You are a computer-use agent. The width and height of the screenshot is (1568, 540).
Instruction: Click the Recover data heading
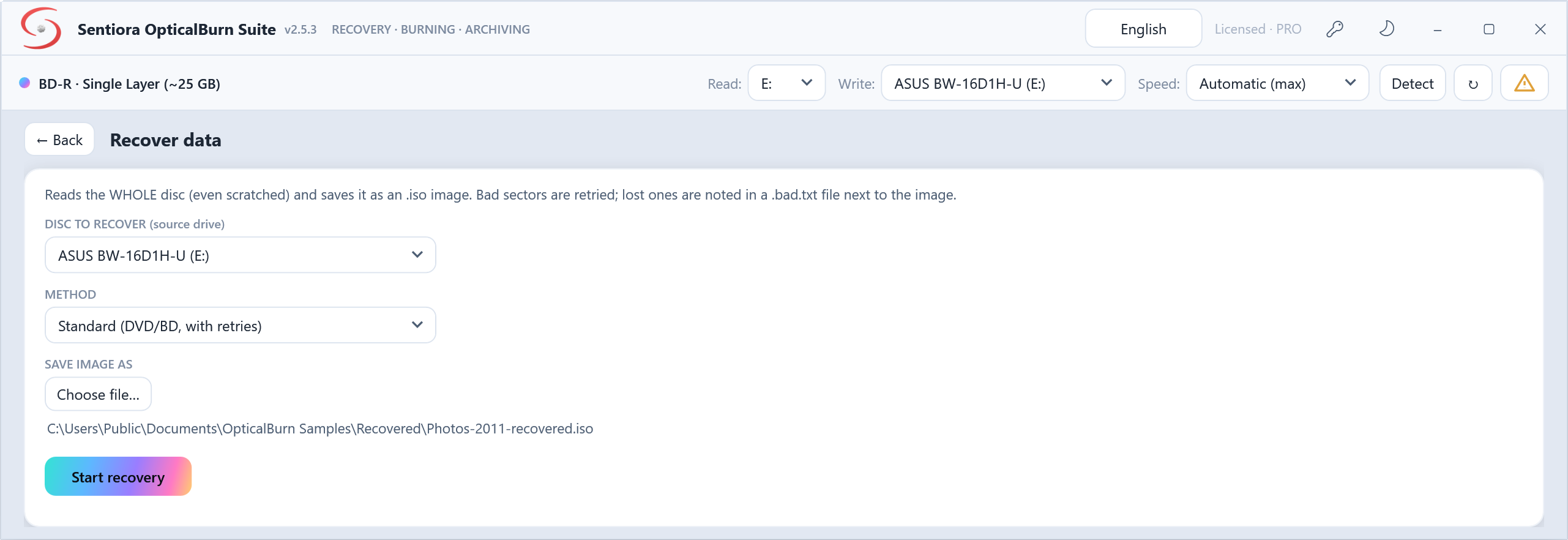pyautogui.click(x=165, y=140)
